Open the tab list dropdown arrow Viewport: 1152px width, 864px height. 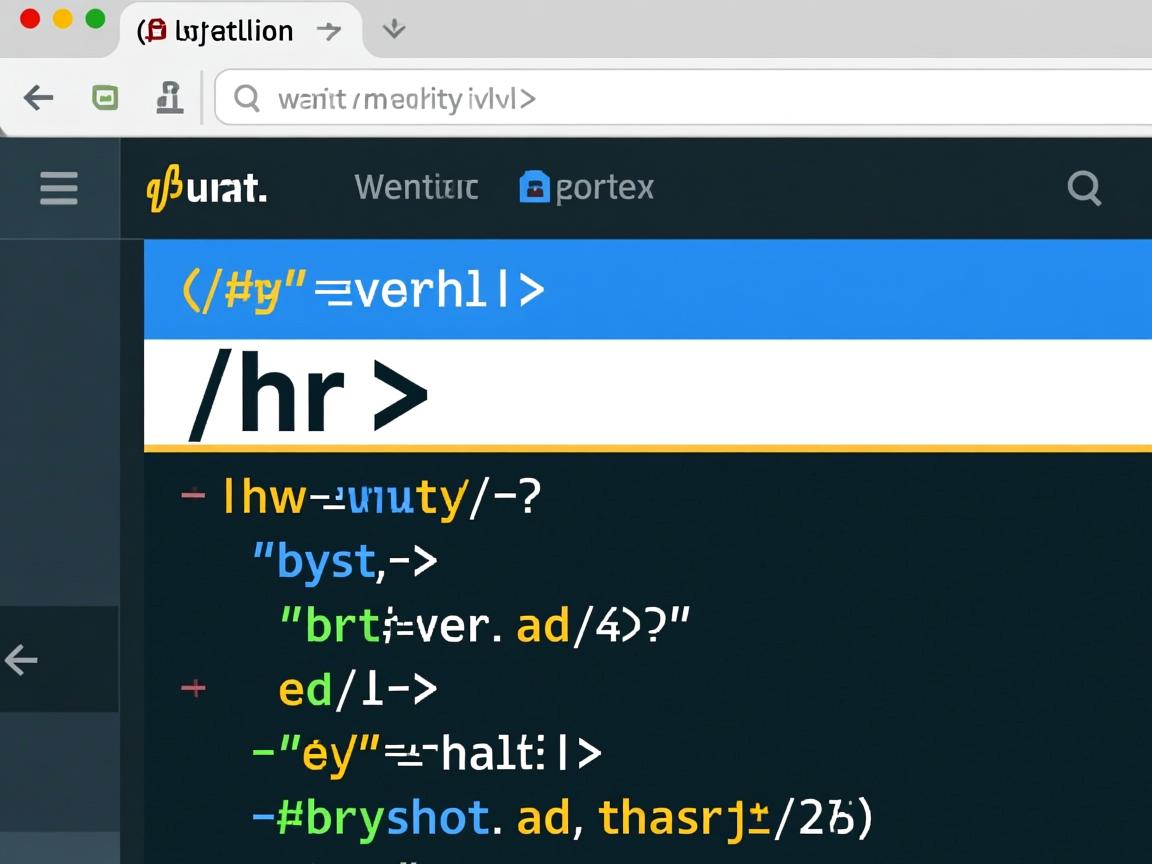(x=394, y=29)
